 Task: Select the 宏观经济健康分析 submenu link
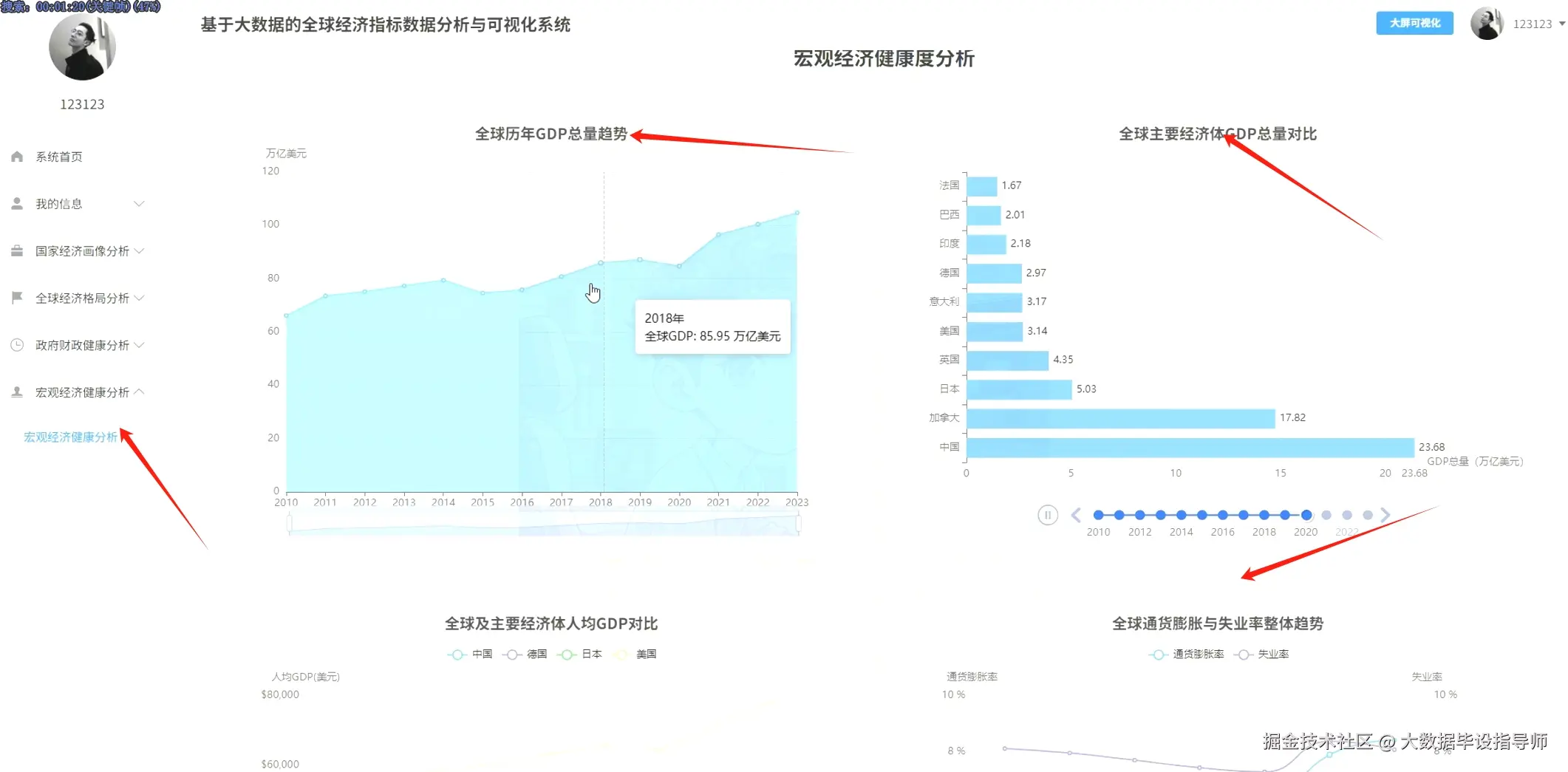[70, 437]
